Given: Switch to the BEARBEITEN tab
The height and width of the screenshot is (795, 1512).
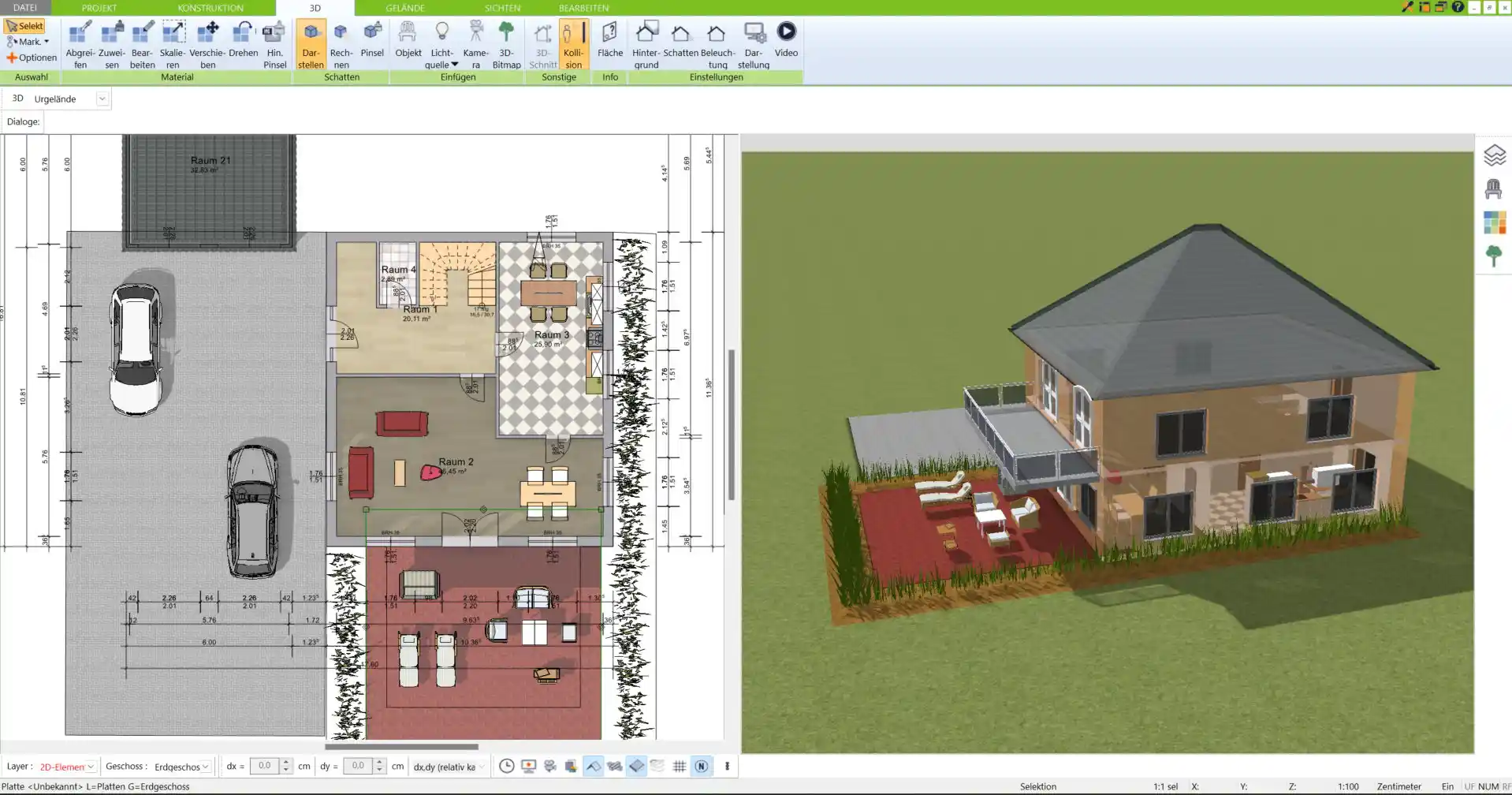Looking at the screenshot, I should point(583,7).
